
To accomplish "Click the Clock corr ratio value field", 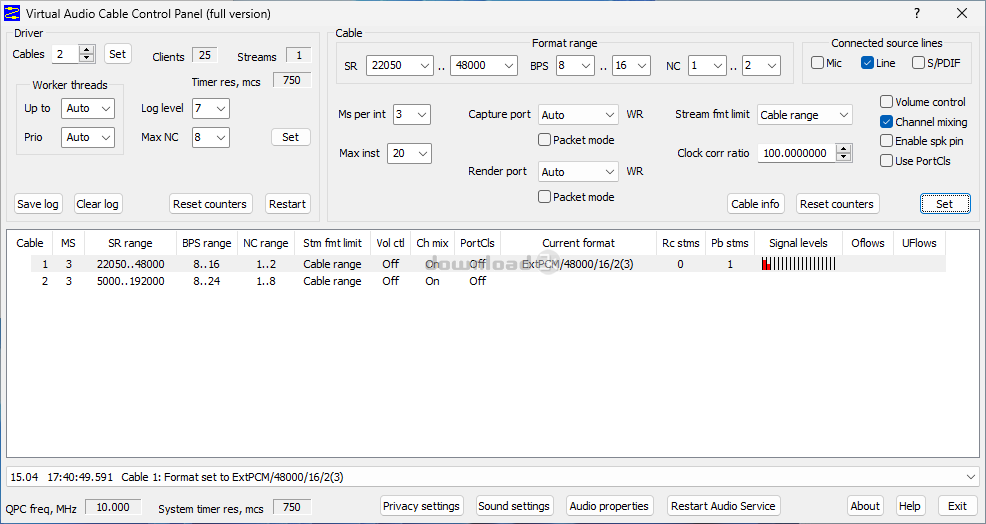I will (797, 153).
